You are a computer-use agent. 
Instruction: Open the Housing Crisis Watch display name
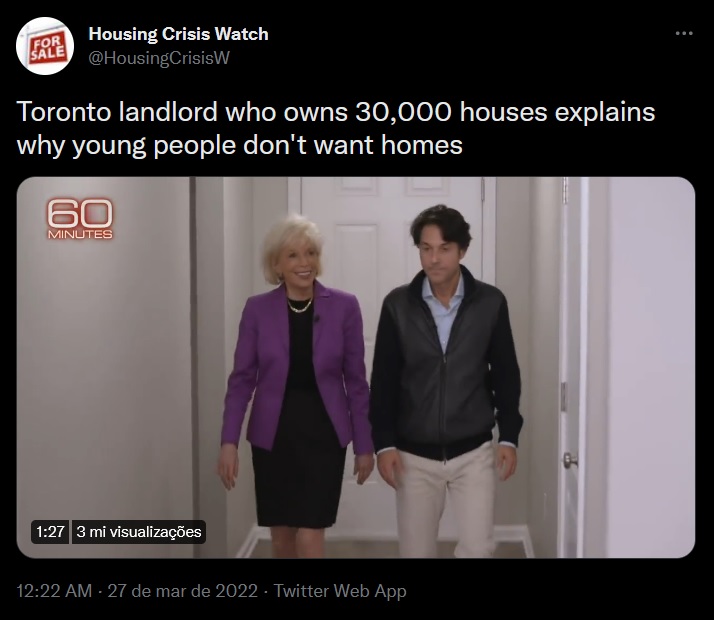point(178,34)
